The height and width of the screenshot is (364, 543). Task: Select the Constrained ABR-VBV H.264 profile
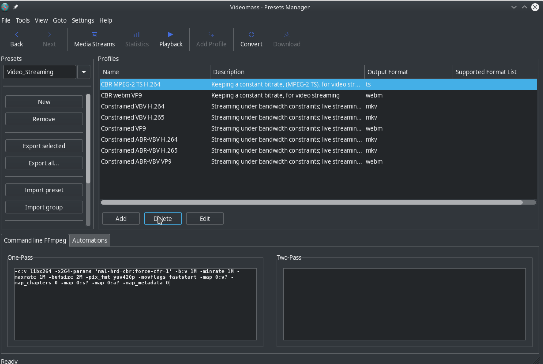319,140
